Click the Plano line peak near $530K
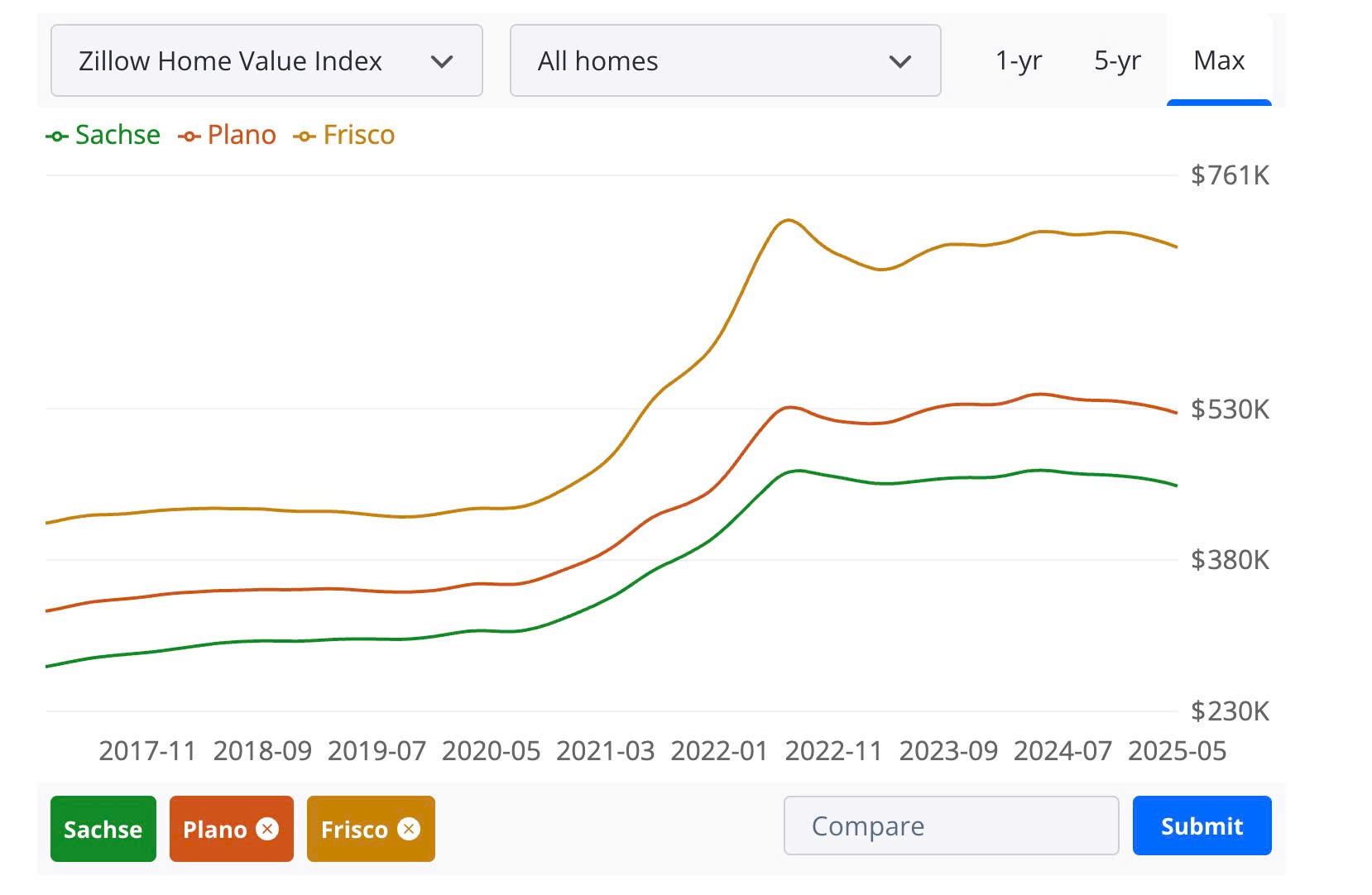 pyautogui.click(x=789, y=407)
